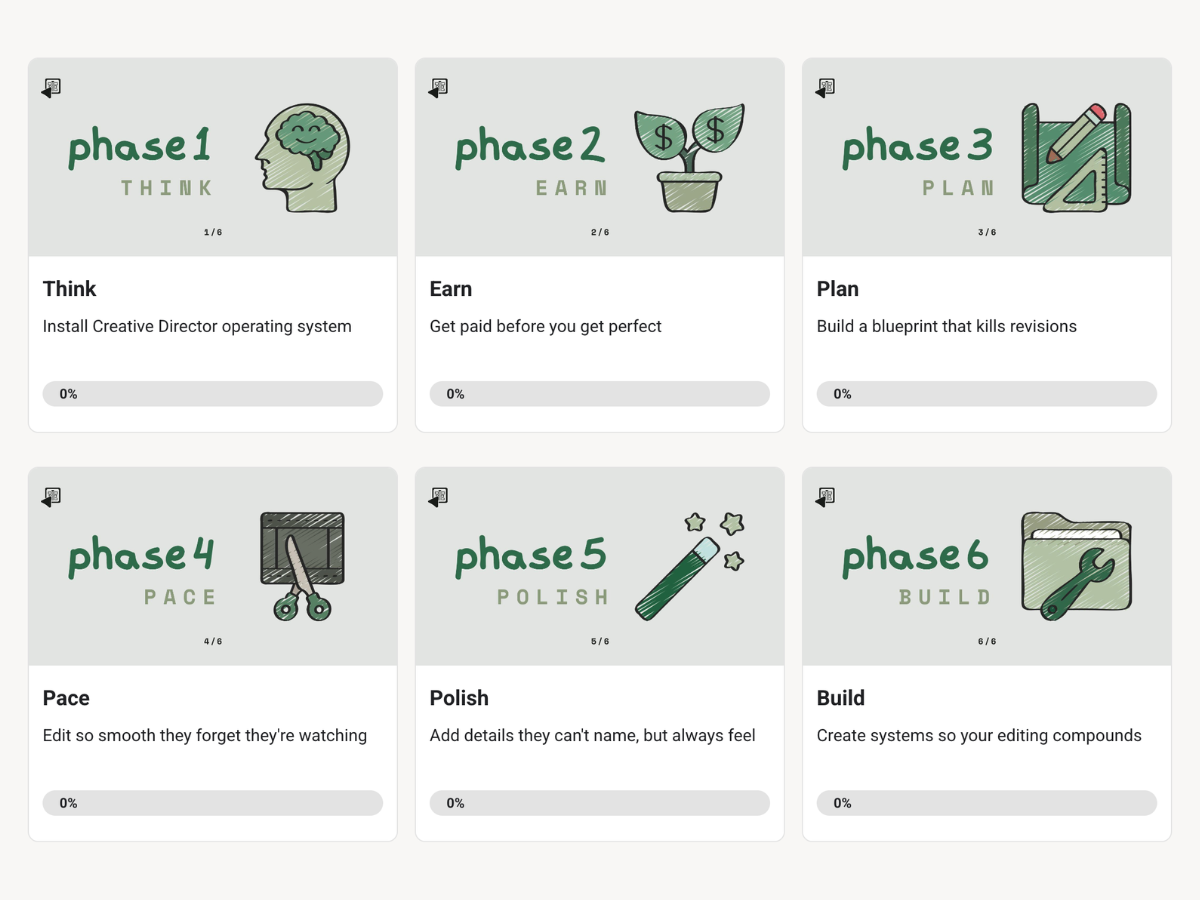
Task: Open the Earn course title
Action: pos(451,289)
